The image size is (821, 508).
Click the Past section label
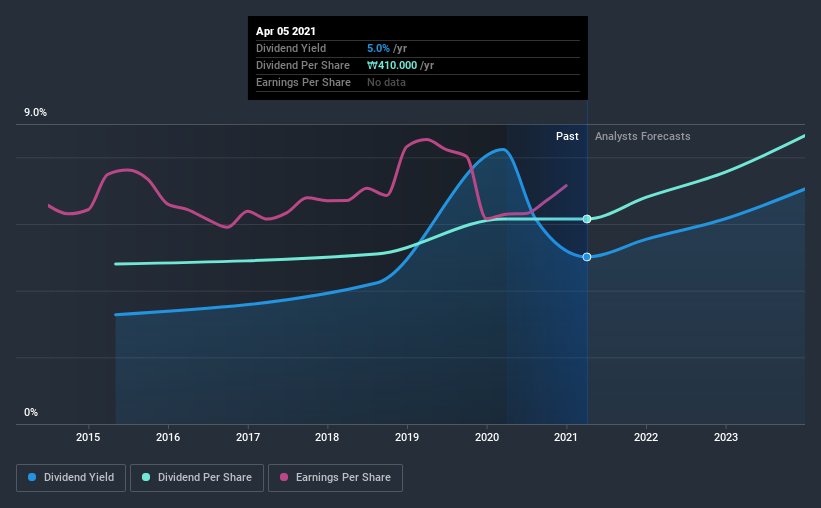(x=567, y=136)
